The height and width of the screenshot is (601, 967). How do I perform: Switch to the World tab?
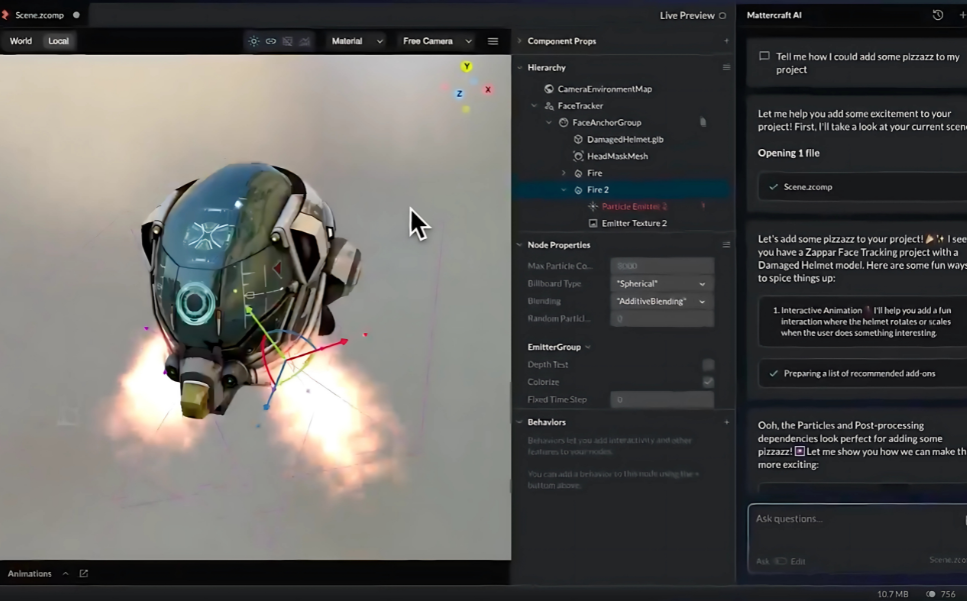pos(20,41)
